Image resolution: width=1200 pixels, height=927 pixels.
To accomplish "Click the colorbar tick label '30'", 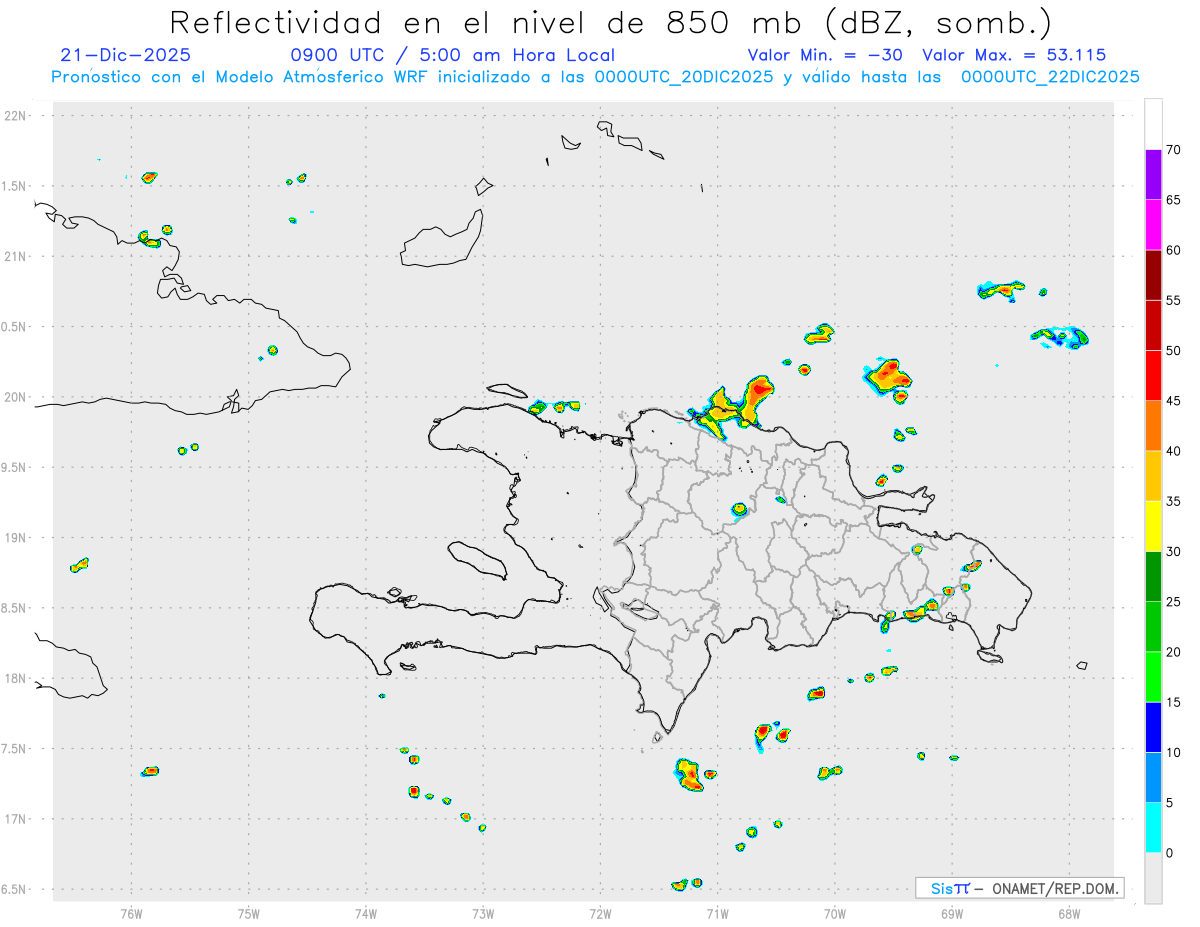I will 1173,552.
